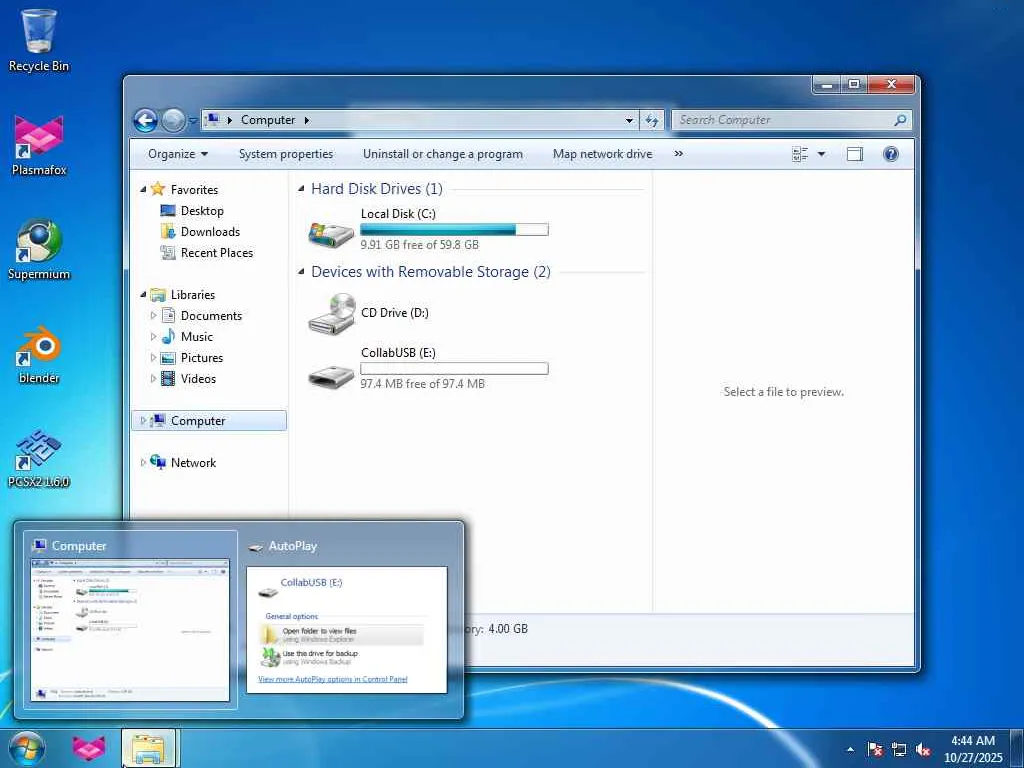Click Windows Explorer taskbar button
Image resolution: width=1024 pixels, height=768 pixels.
[148, 748]
